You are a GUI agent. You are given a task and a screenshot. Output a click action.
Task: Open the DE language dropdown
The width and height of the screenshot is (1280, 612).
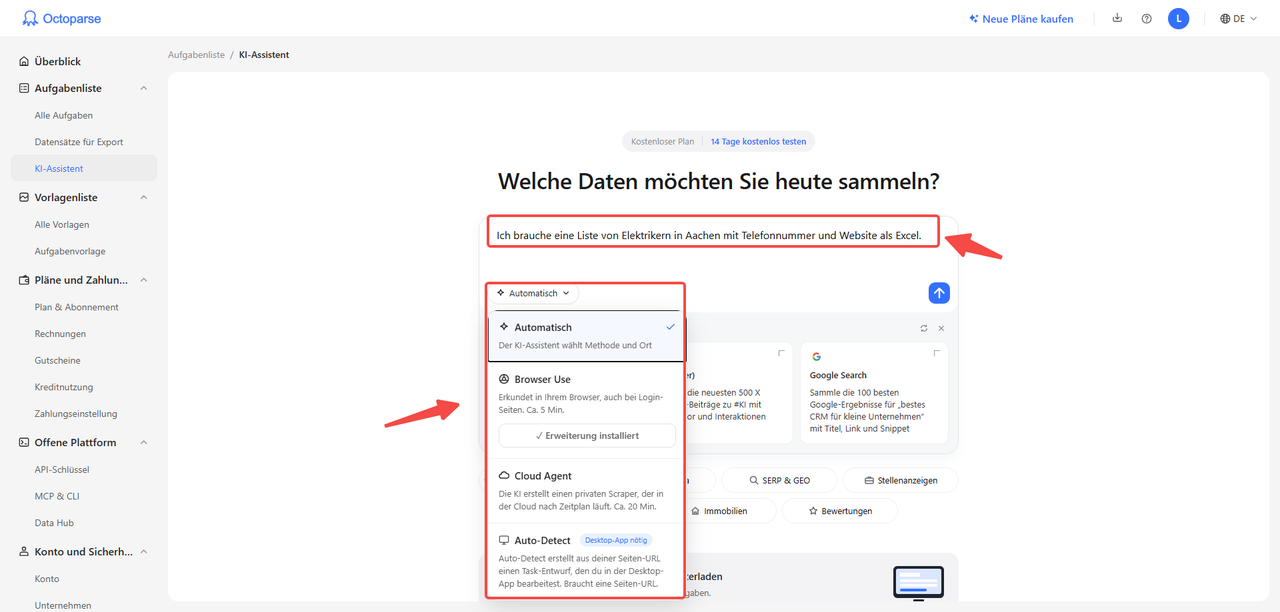pos(1238,18)
